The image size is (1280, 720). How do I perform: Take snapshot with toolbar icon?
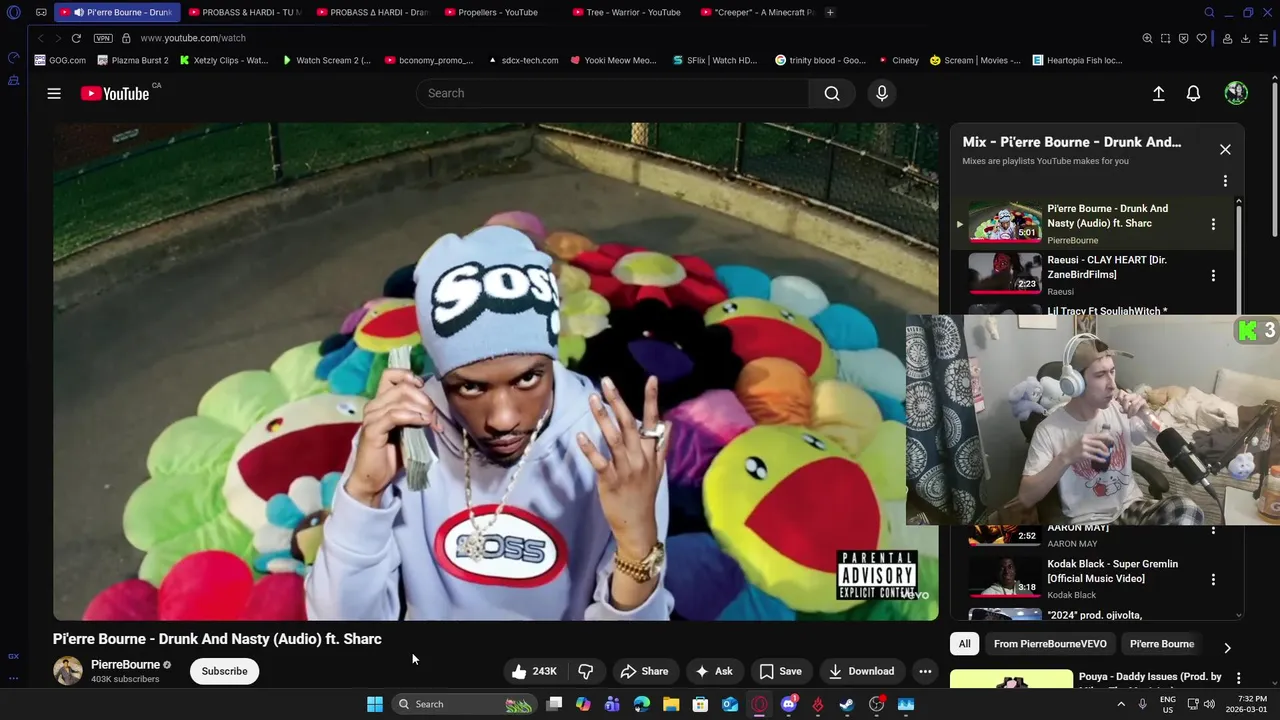(1165, 38)
